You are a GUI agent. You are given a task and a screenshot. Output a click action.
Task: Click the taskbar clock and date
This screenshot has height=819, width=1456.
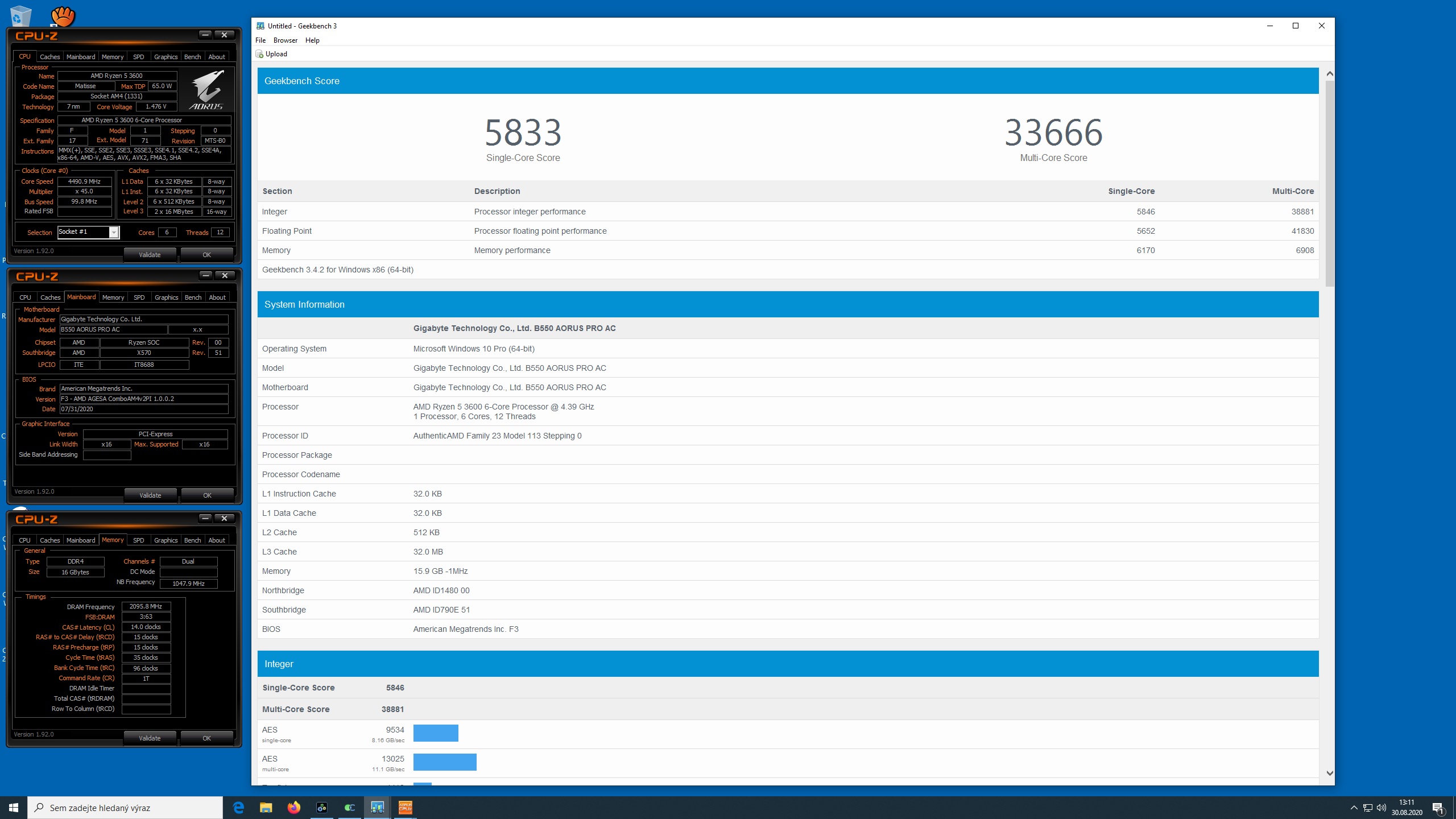(x=1407, y=808)
